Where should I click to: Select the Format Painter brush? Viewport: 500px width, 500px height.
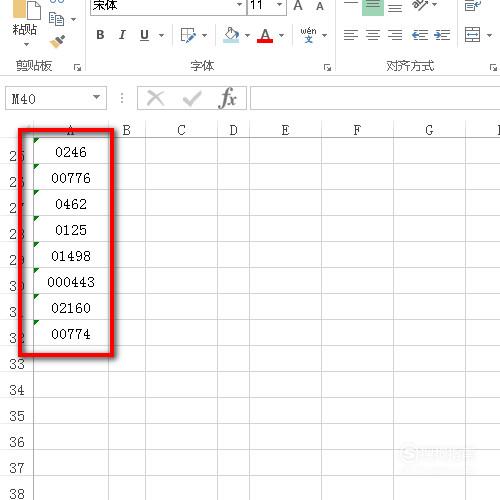(57, 42)
